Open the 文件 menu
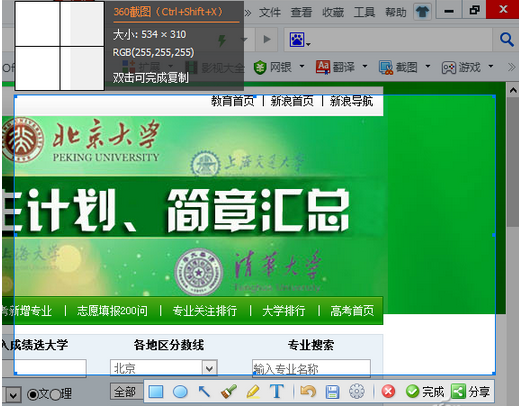This screenshot has height=406, width=519. (270, 12)
